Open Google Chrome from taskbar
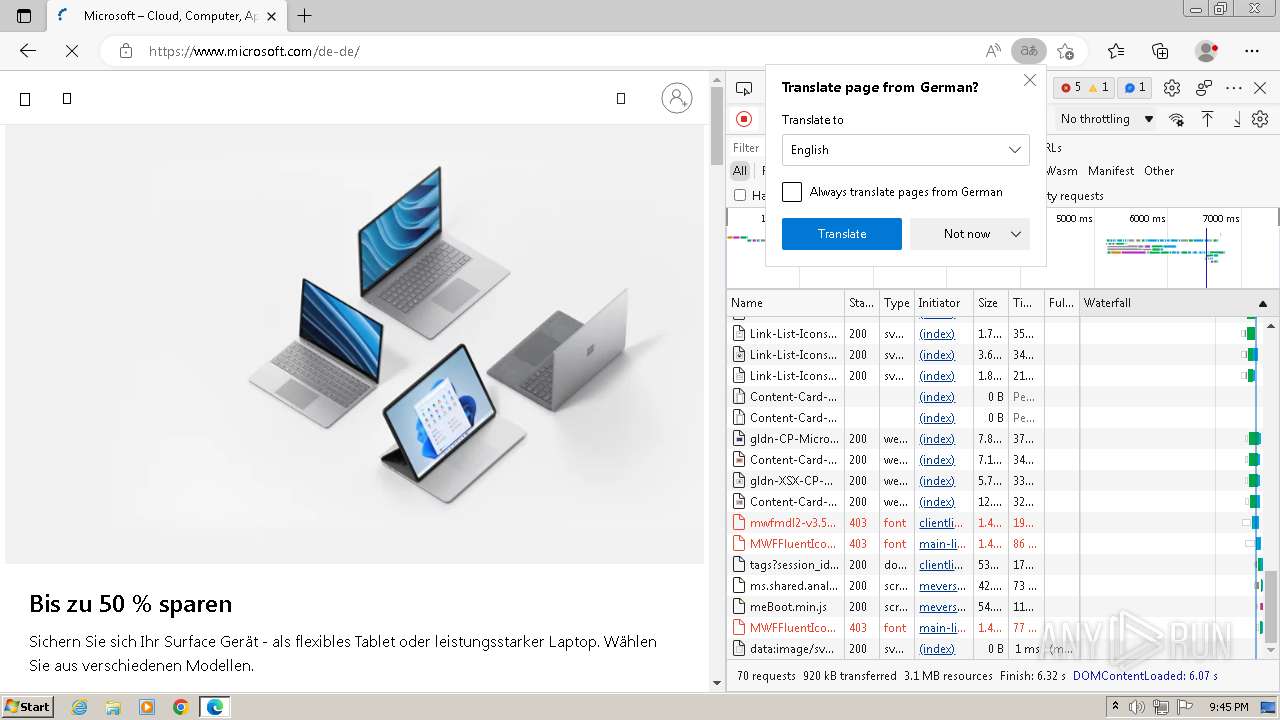1280x720 pixels. coord(181,707)
